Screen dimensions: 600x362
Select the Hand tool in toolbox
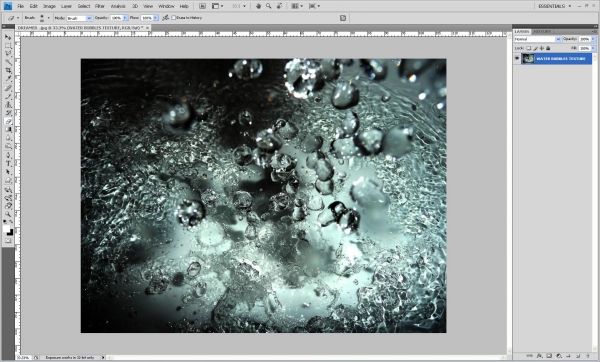point(8,206)
